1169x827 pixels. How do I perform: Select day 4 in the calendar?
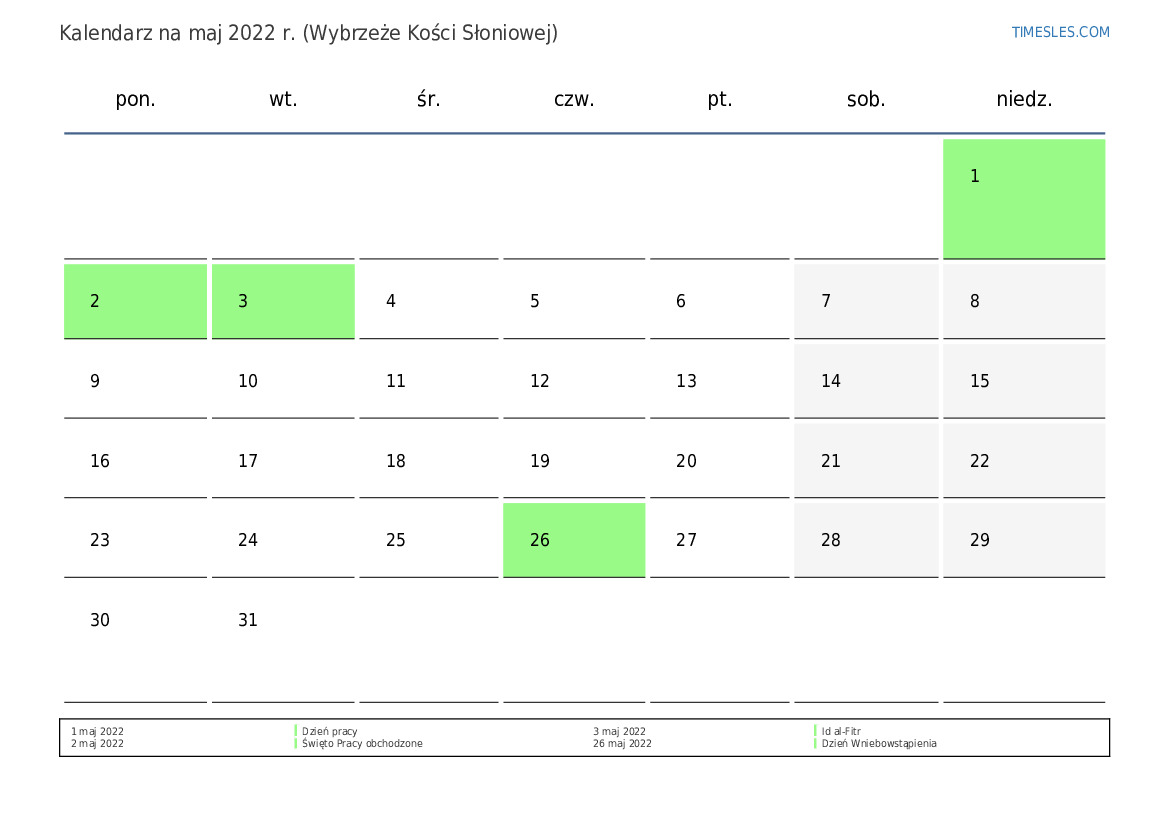pyautogui.click(x=429, y=301)
